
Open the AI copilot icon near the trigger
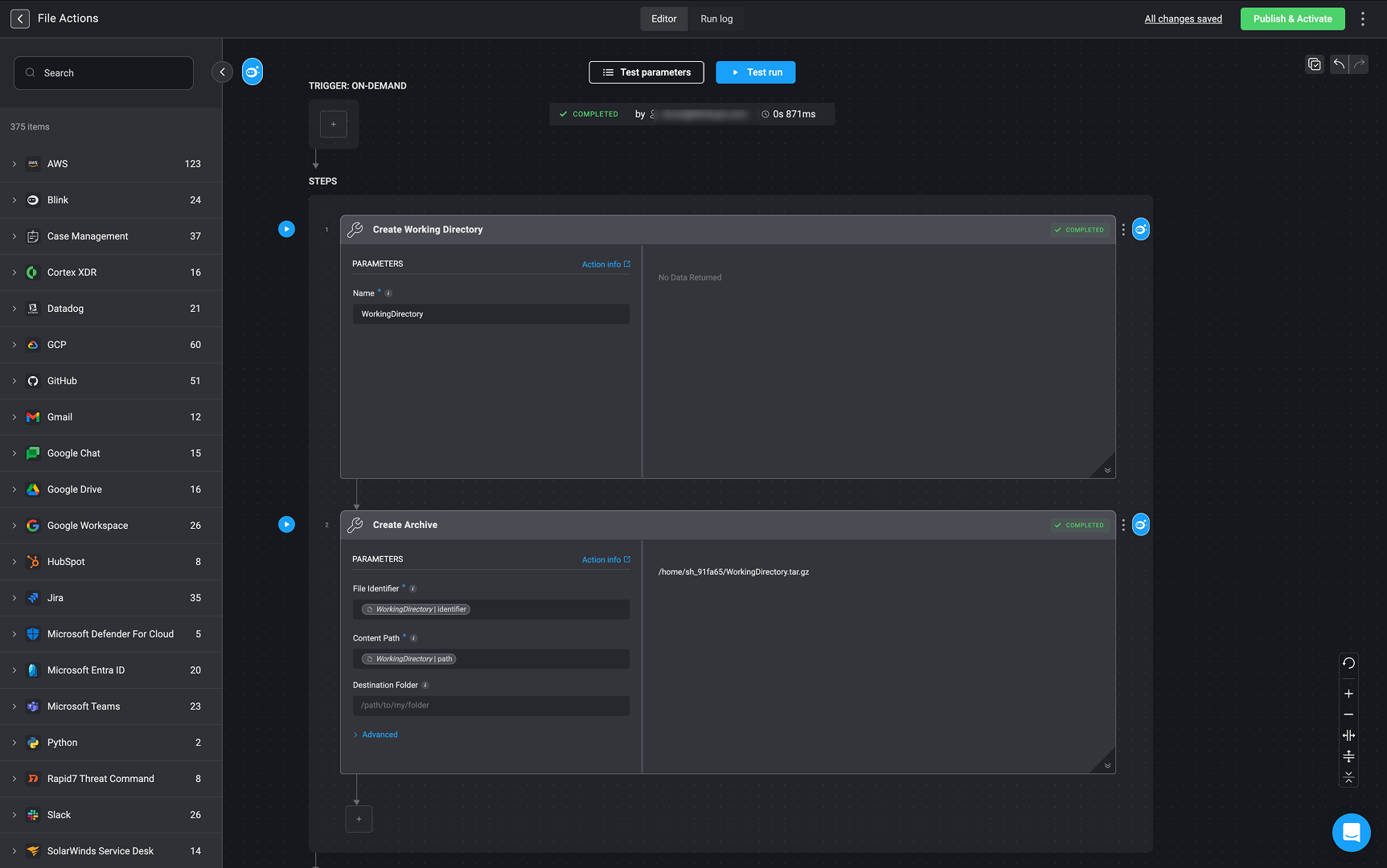point(252,72)
